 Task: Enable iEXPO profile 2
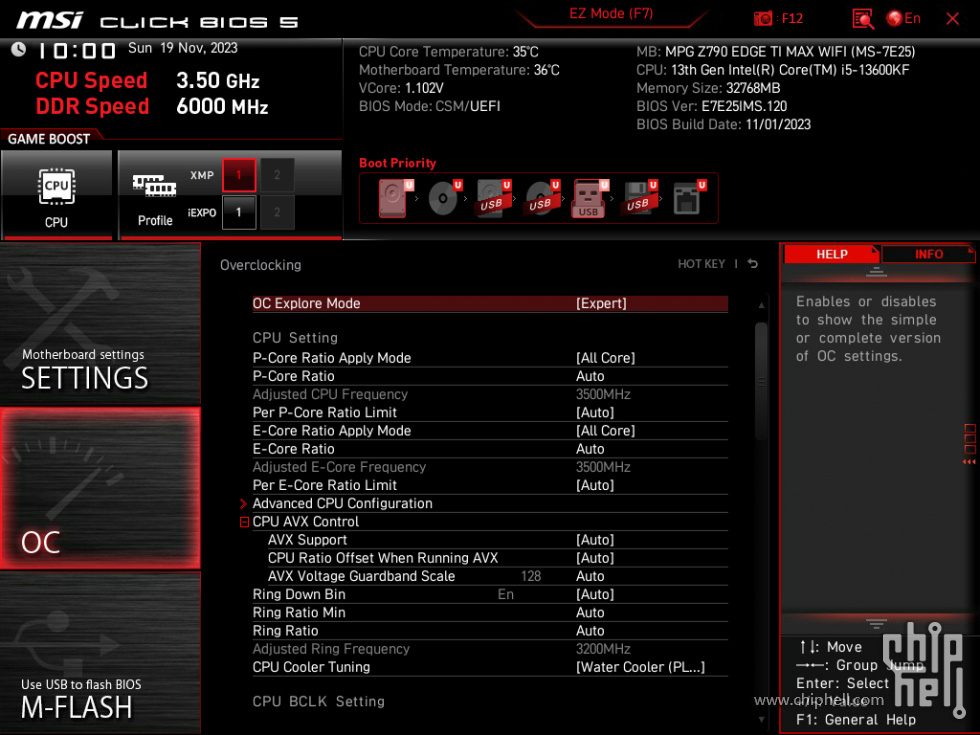pos(277,212)
